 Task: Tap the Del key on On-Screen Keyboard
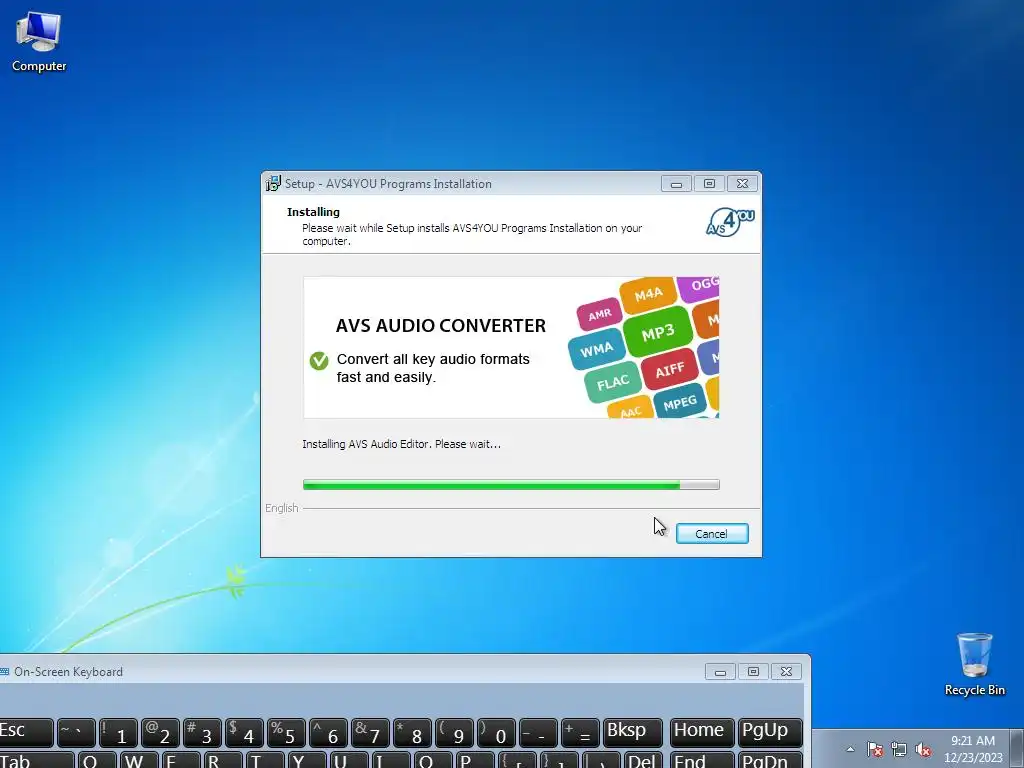click(x=644, y=760)
